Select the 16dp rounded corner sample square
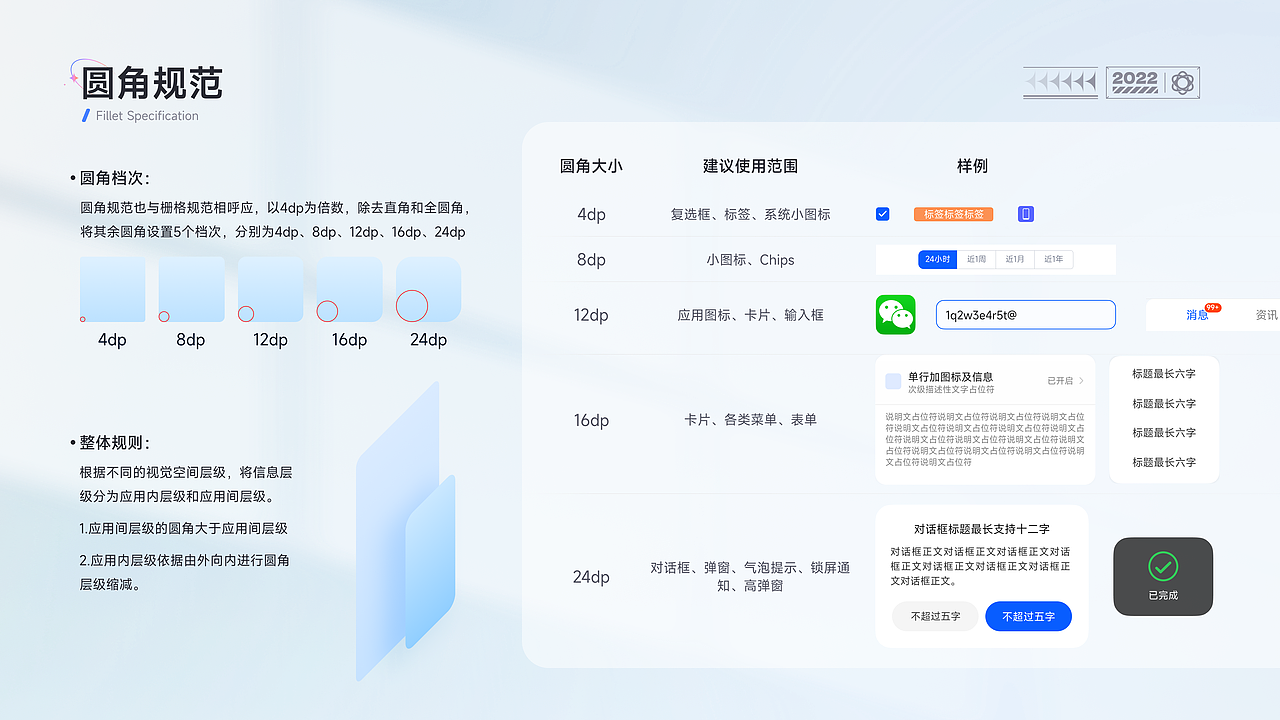This screenshot has width=1280, height=720. [x=349, y=289]
